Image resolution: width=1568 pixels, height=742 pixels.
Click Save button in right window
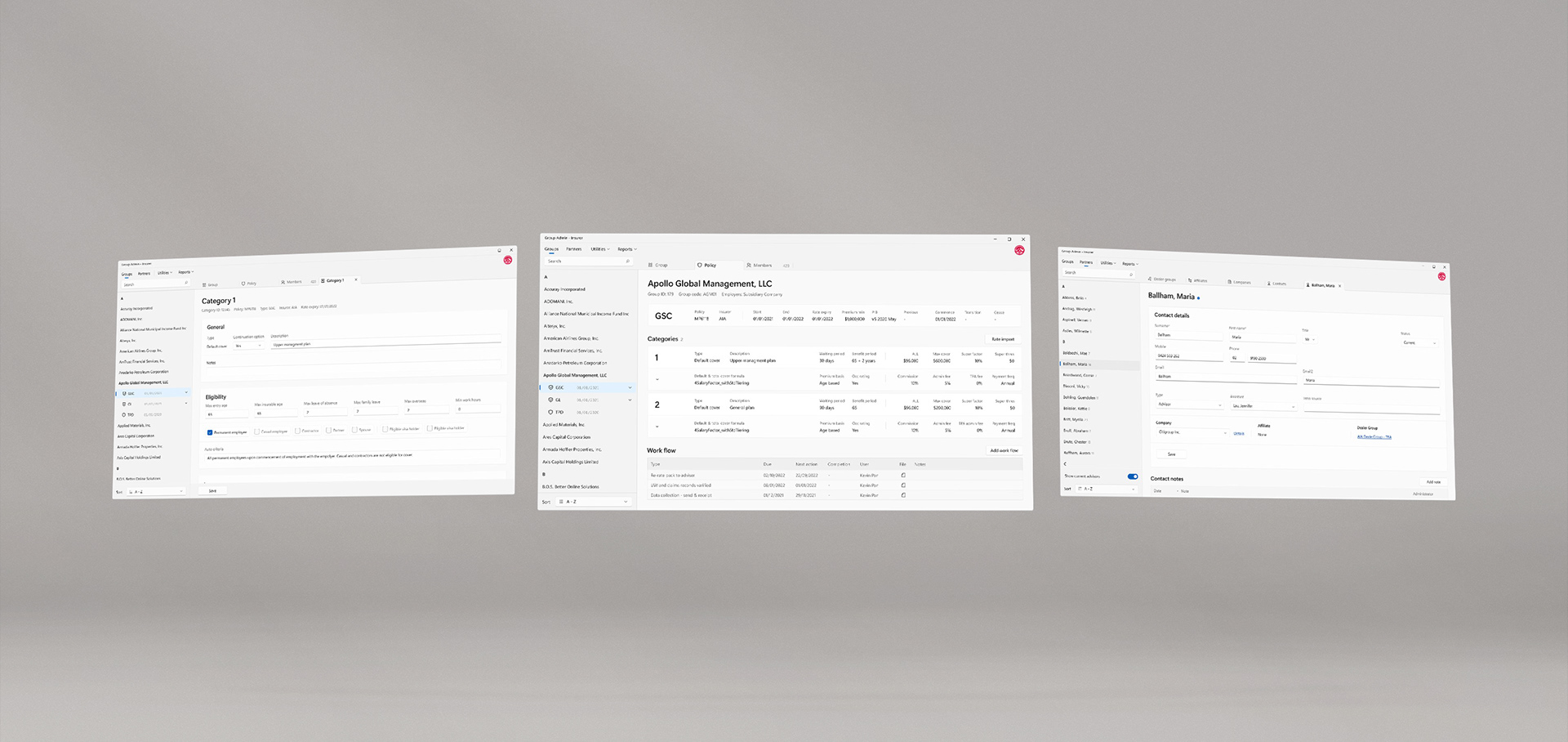pos(1172,454)
